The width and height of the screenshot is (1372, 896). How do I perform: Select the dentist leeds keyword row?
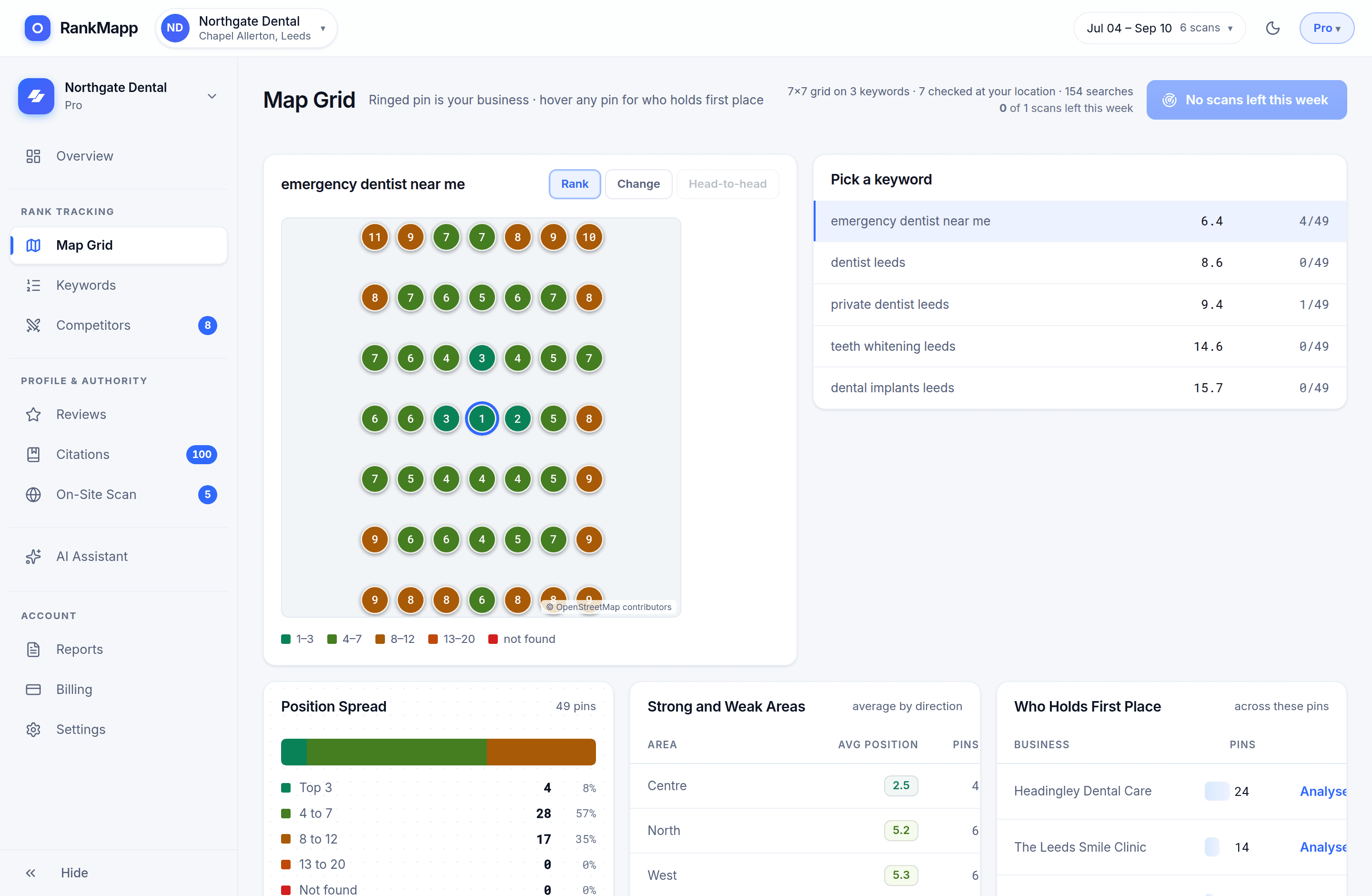click(1079, 262)
